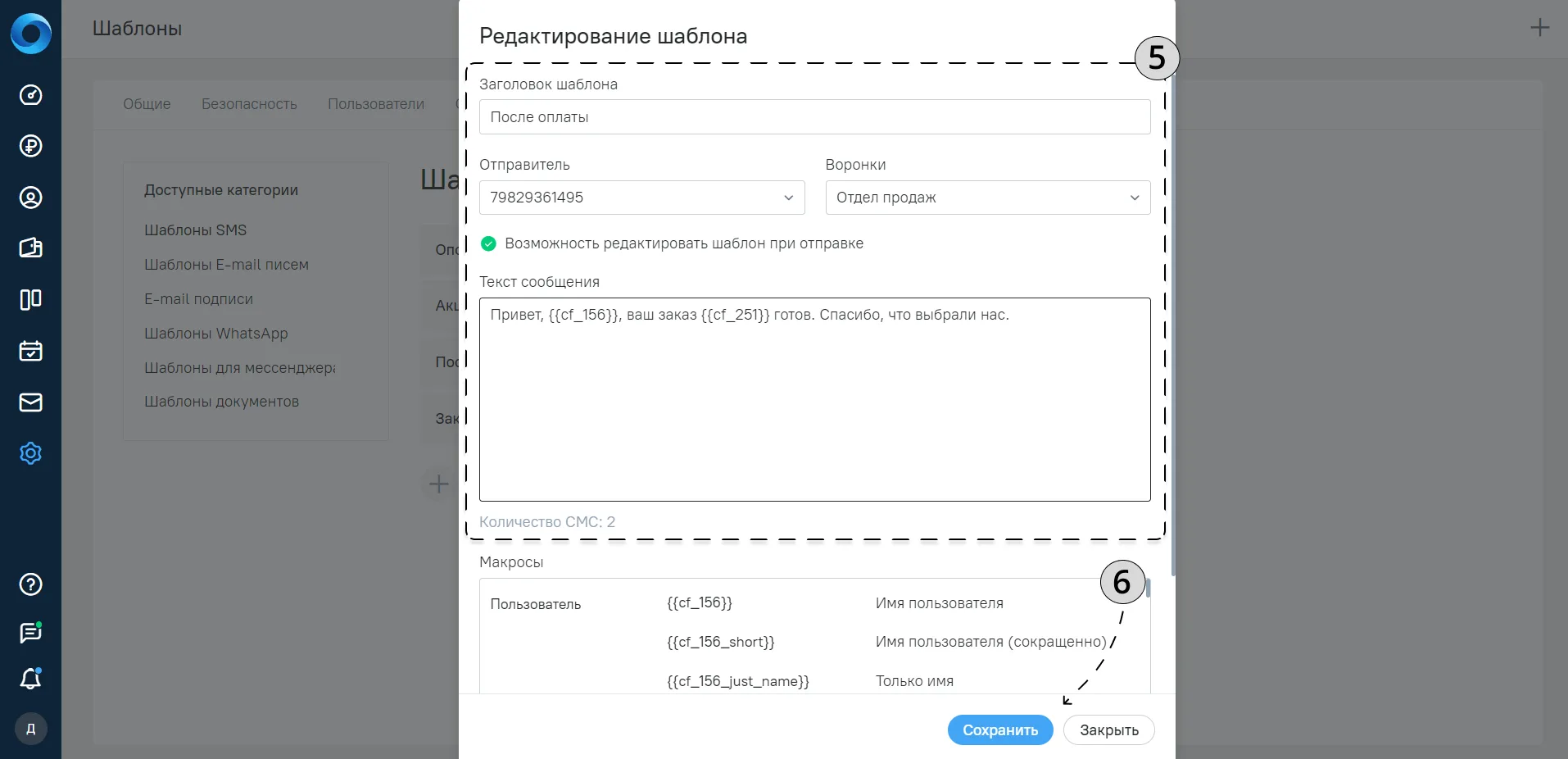Select the Безопасность tab
Screen dimensions: 1568x759
pyautogui.click(x=249, y=104)
